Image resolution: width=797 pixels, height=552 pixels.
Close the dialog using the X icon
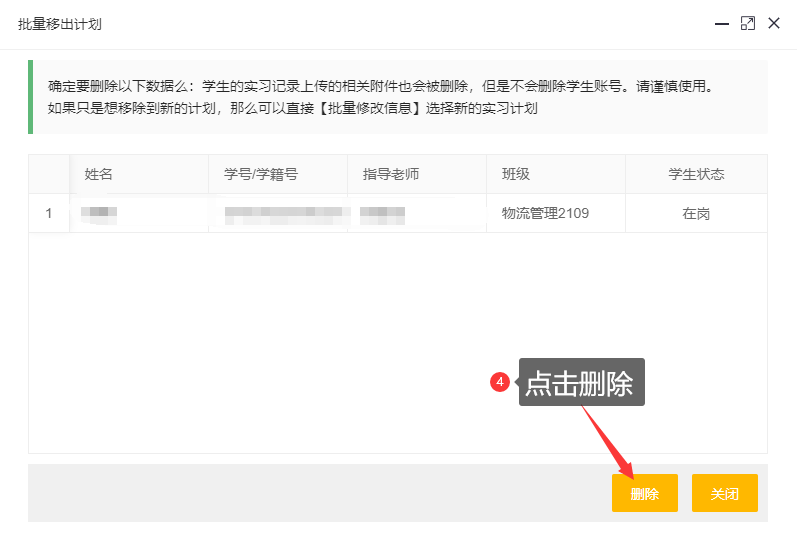tap(773, 24)
